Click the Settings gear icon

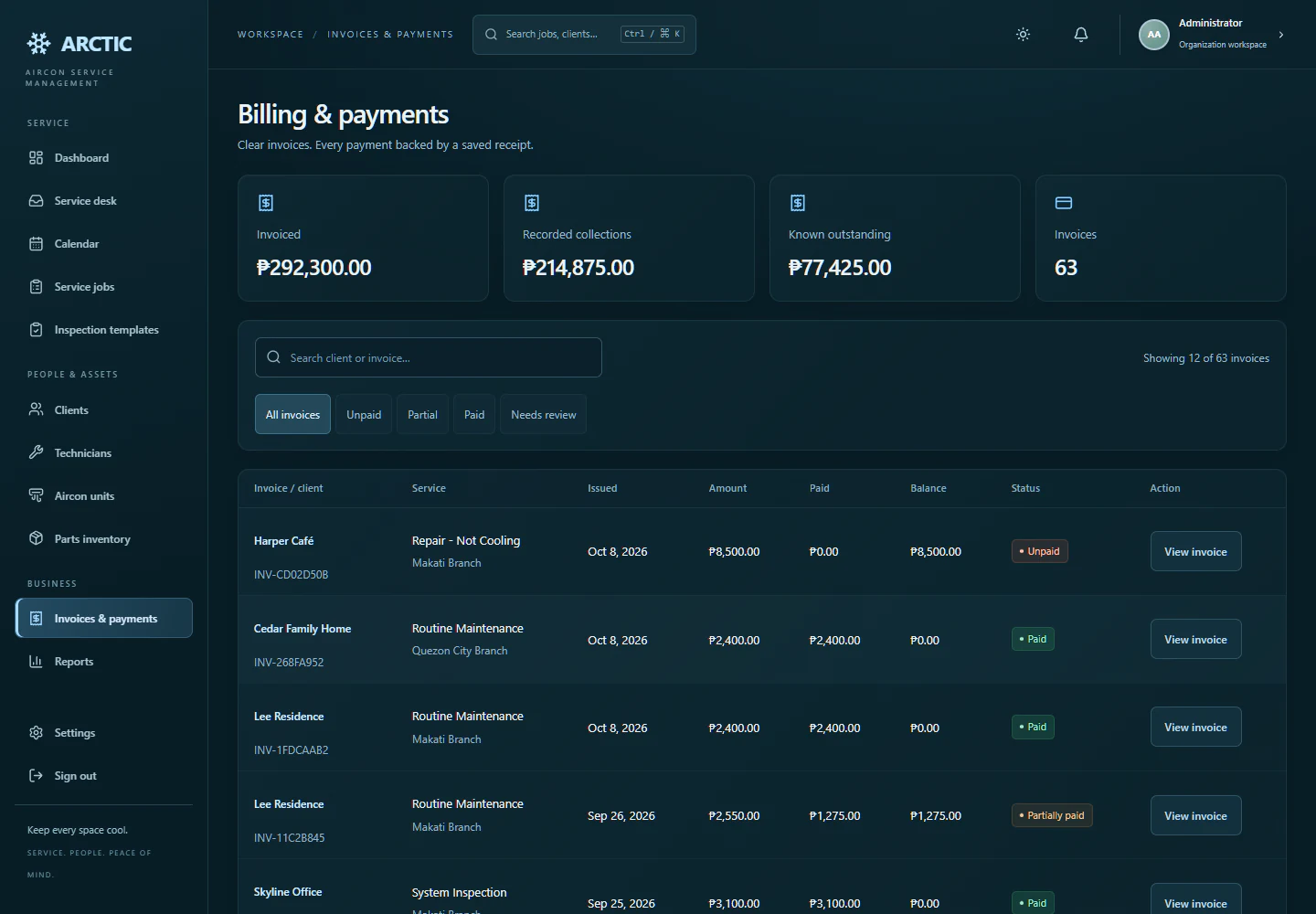click(36, 732)
